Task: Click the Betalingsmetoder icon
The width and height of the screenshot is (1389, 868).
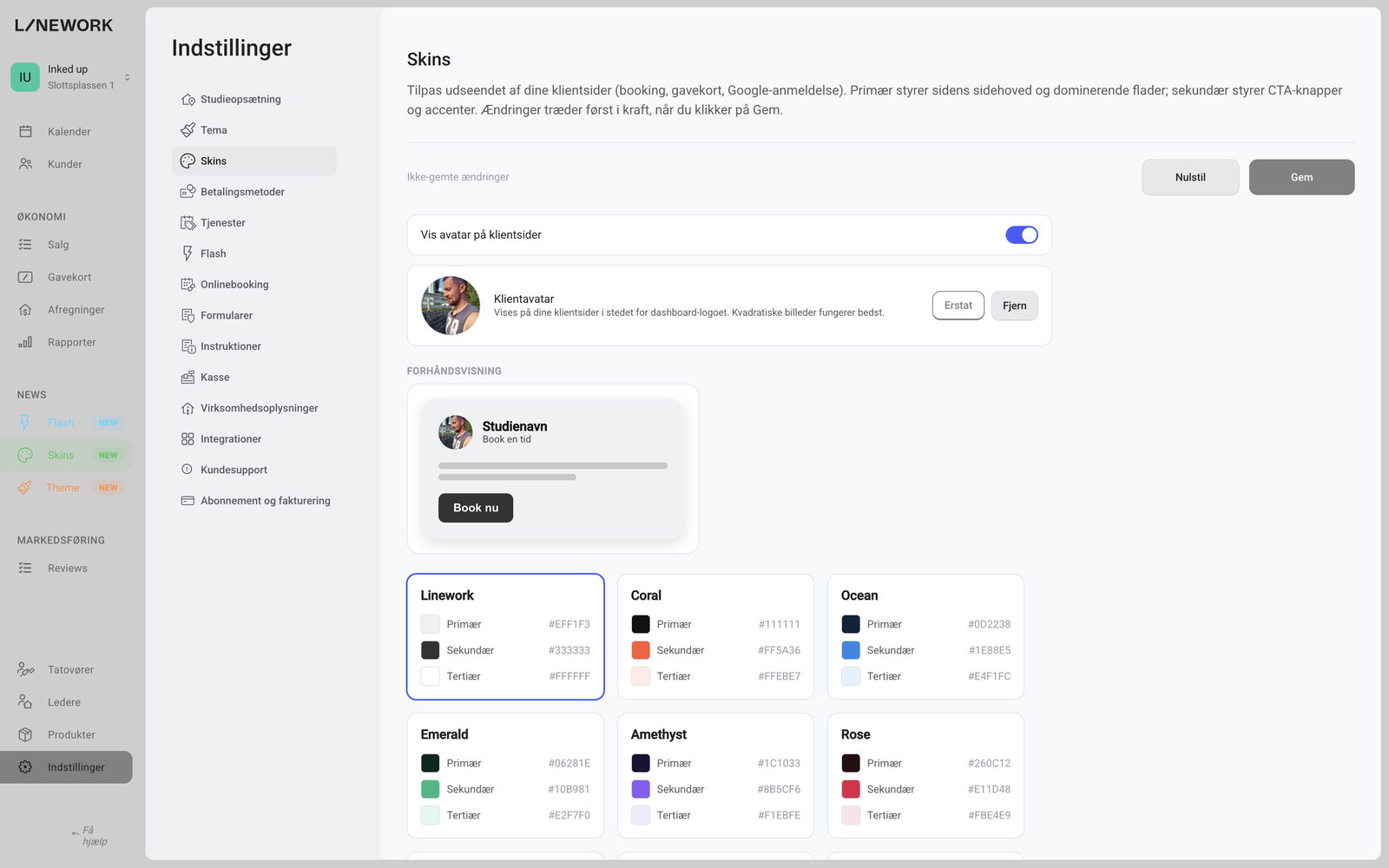Action: click(188, 192)
